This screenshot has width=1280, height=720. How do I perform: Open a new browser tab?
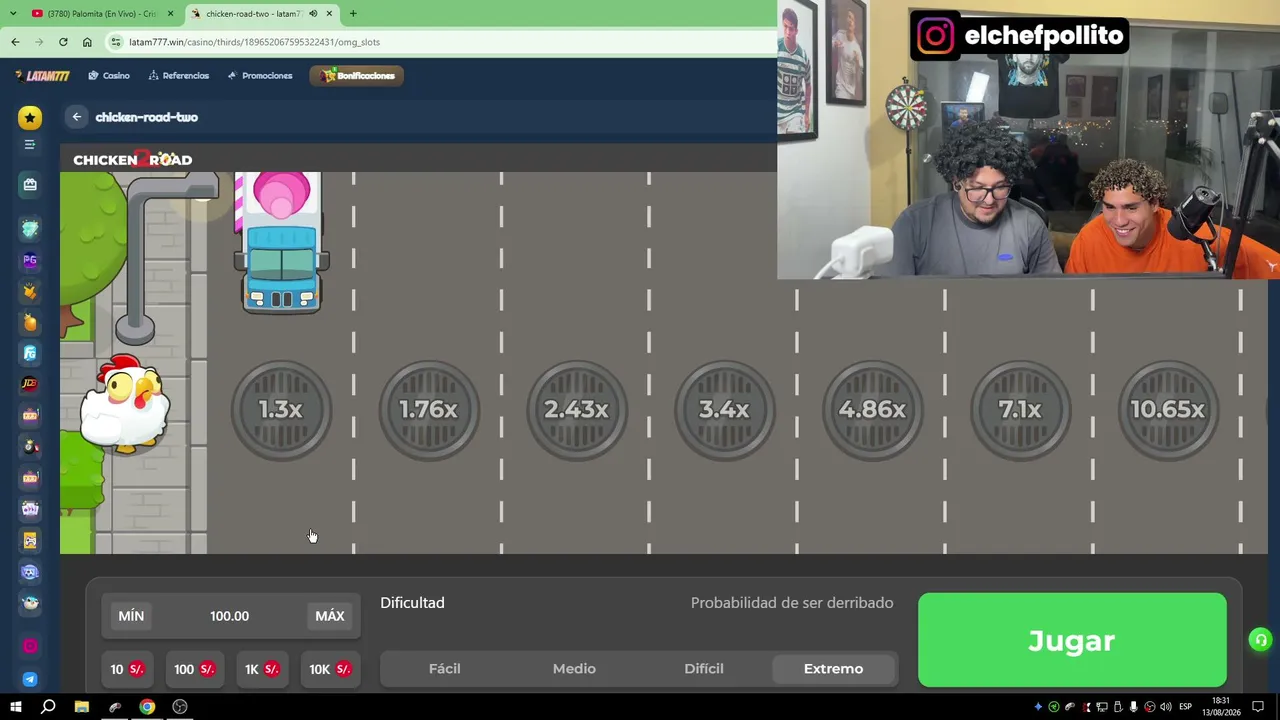click(353, 14)
